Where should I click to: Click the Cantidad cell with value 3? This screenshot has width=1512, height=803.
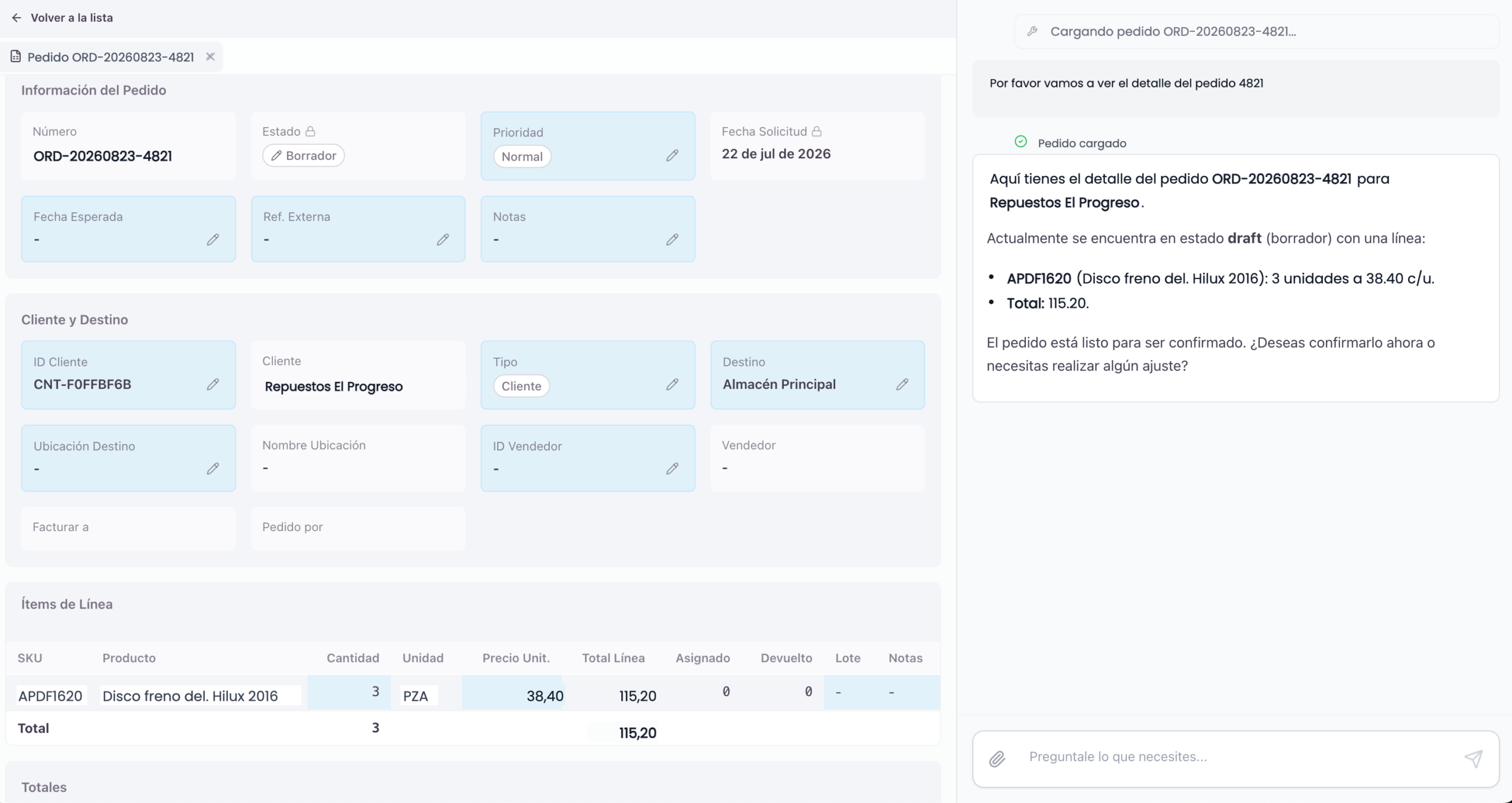tap(349, 692)
